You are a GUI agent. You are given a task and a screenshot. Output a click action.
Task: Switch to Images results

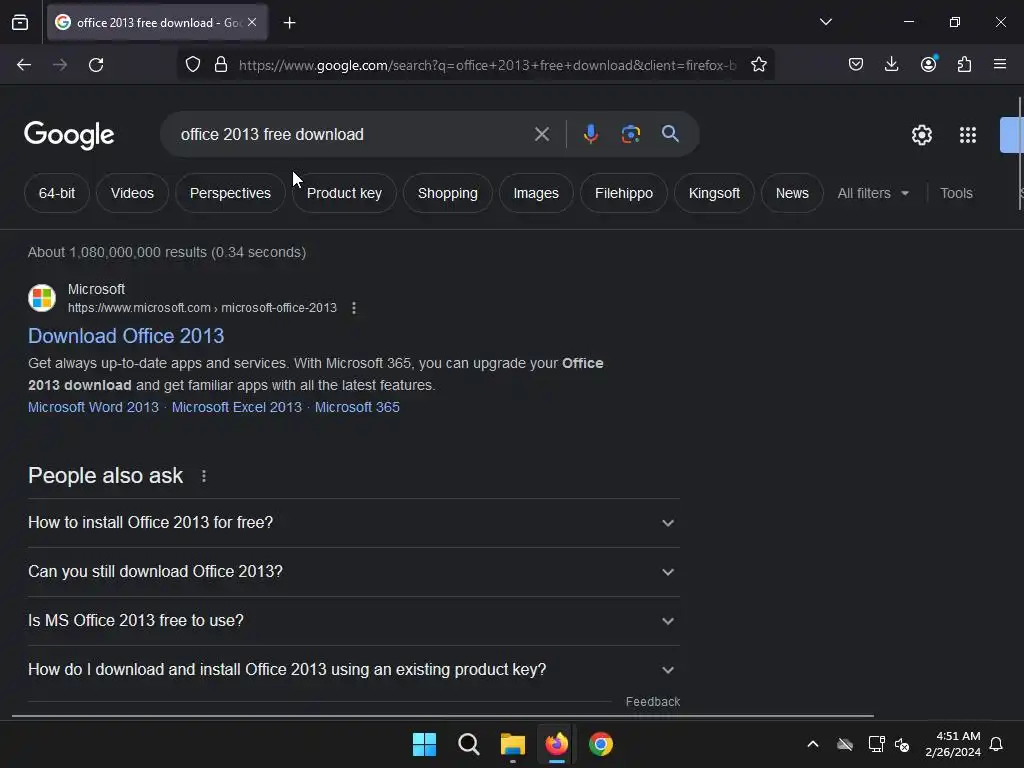point(536,193)
